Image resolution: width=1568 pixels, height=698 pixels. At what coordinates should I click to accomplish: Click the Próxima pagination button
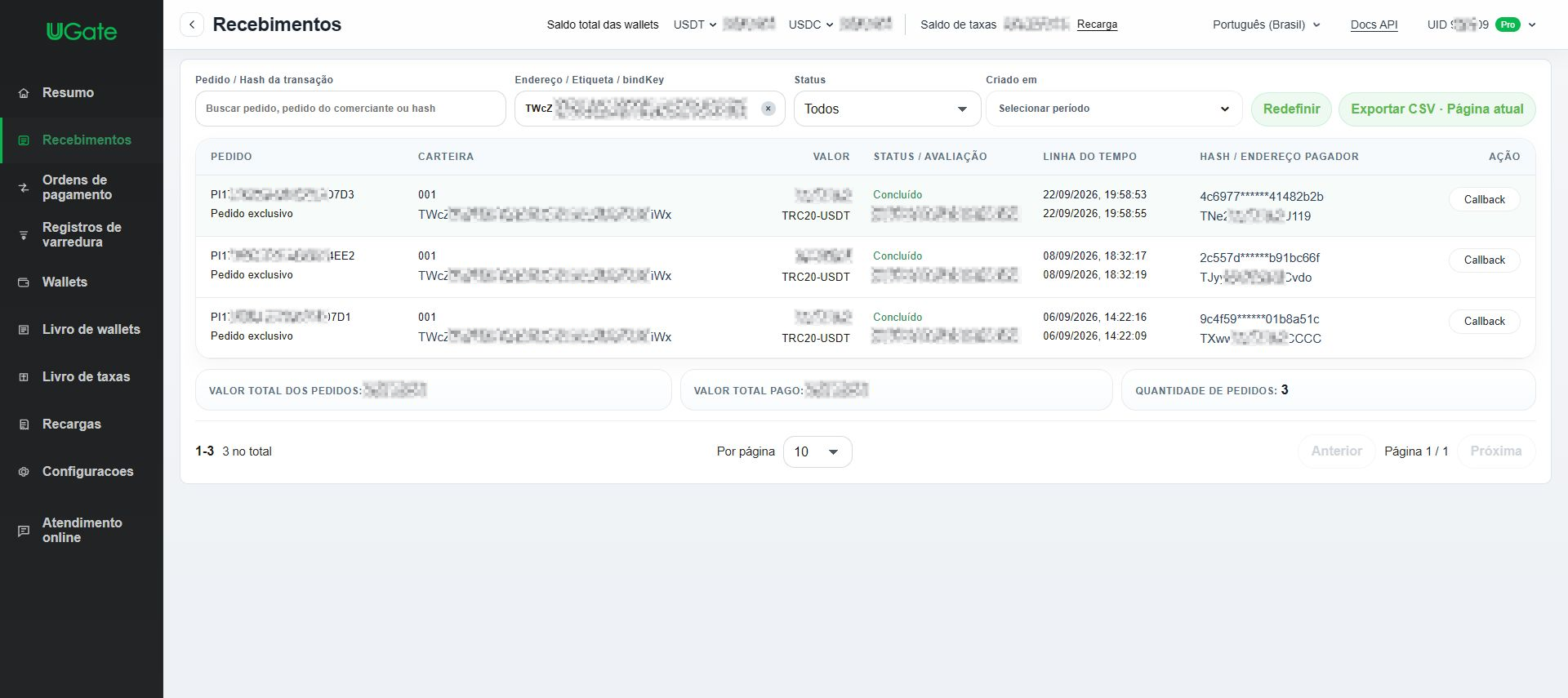pyautogui.click(x=1495, y=451)
